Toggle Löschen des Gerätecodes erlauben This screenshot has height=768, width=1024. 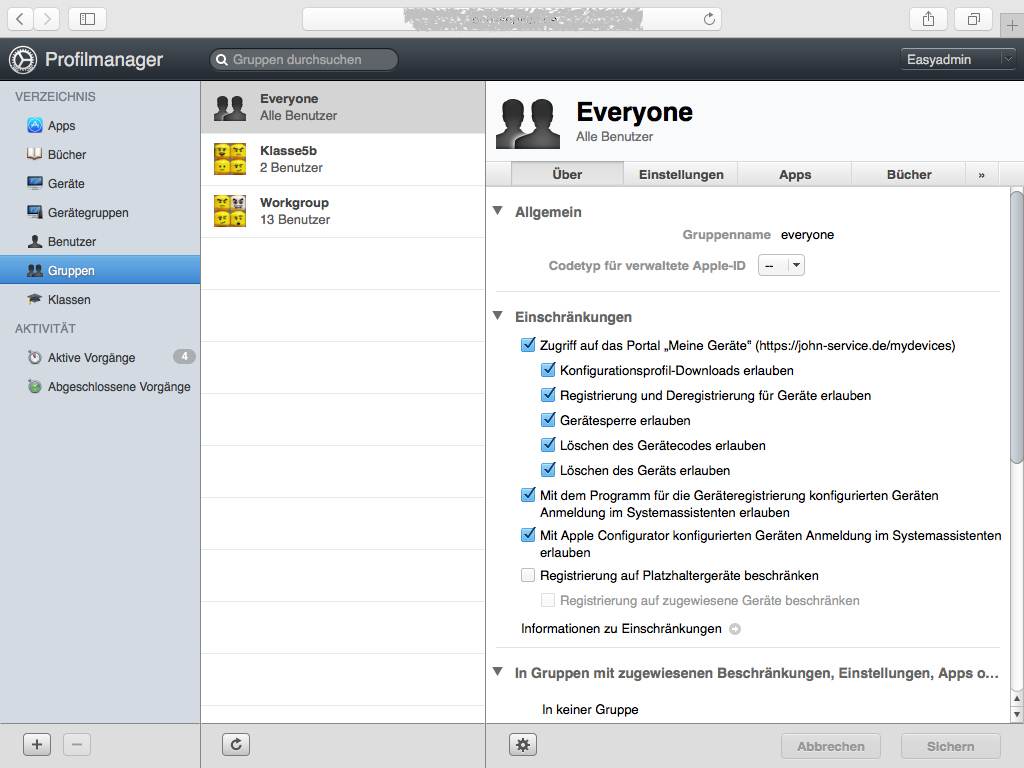(x=549, y=445)
